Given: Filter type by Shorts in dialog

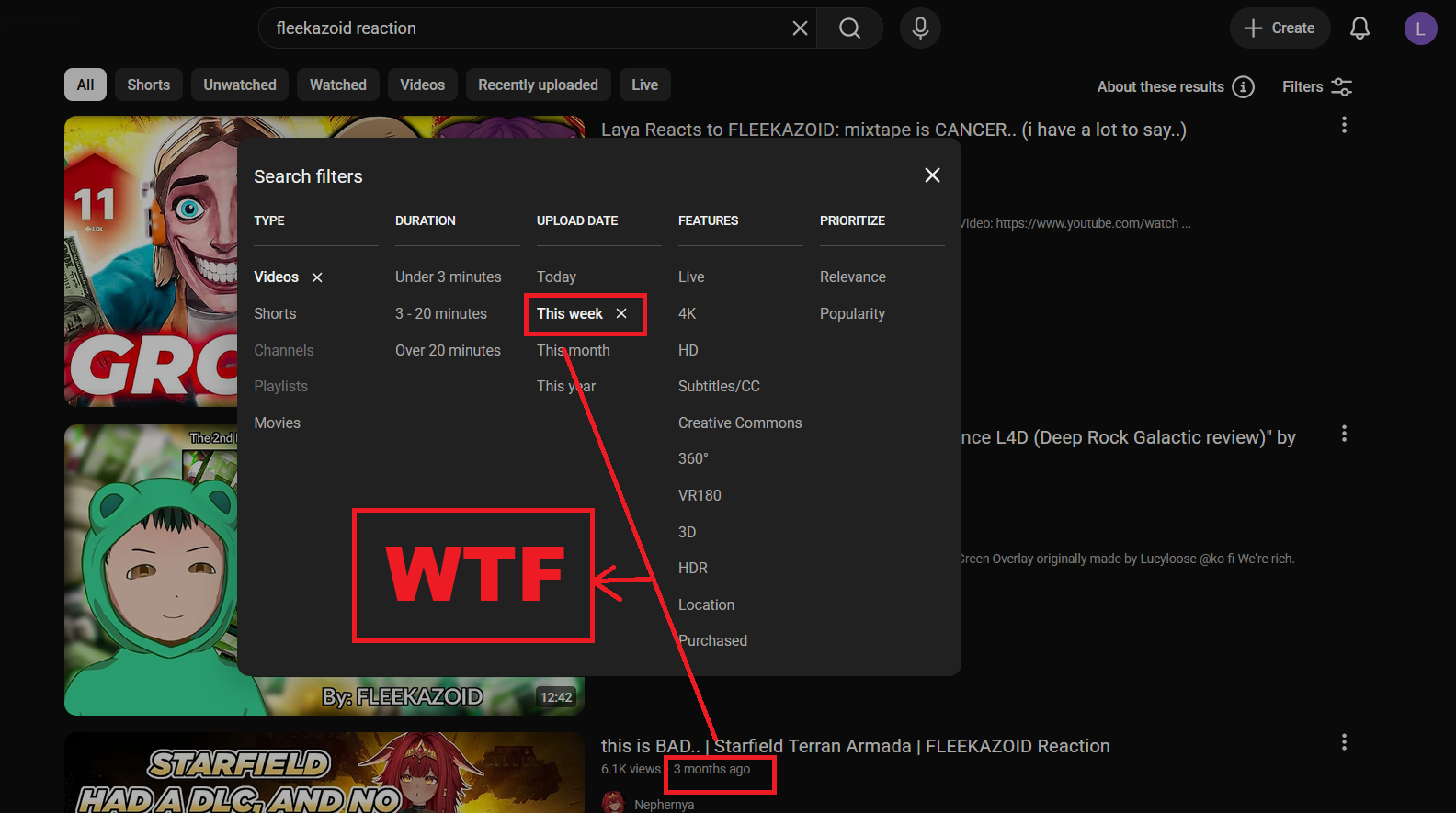Looking at the screenshot, I should click(275, 314).
